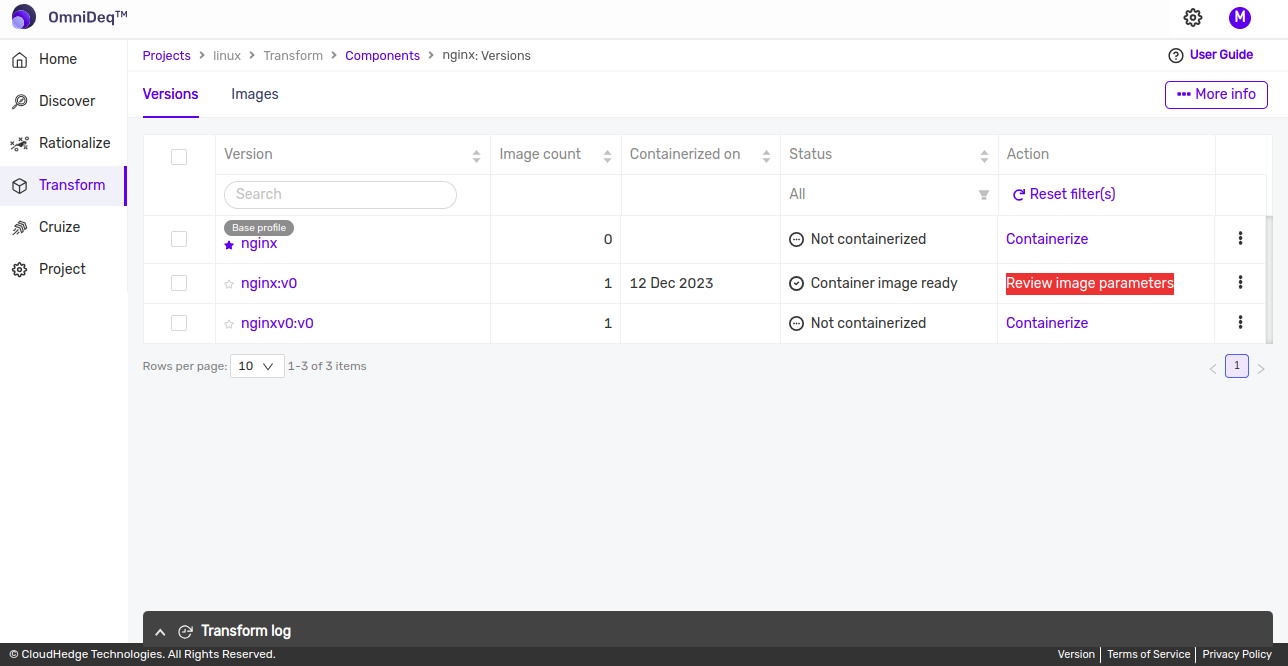1288x666 pixels.
Task: Expand the Transform log panel
Action: coord(160,632)
